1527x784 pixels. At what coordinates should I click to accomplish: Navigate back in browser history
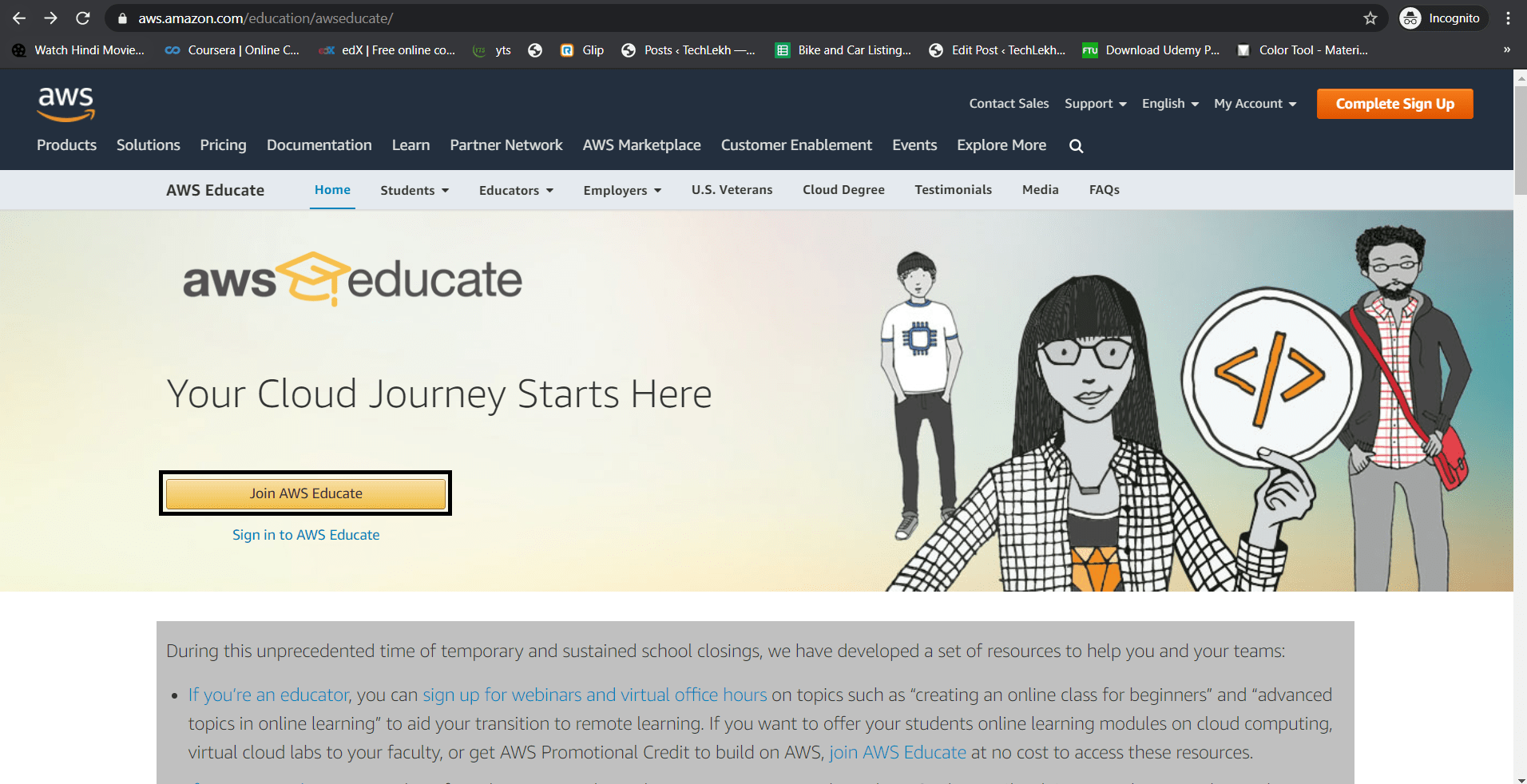(18, 18)
